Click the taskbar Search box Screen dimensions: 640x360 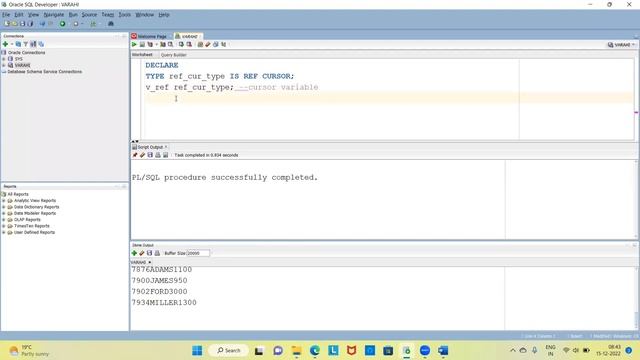(229, 351)
